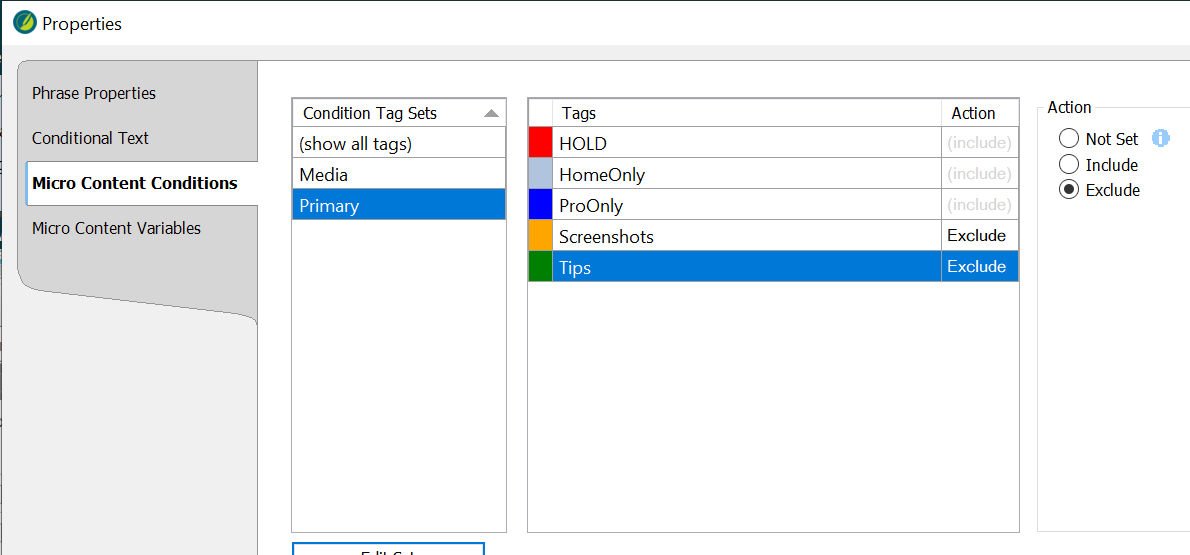
Task: Open the Phrase Properties tab
Action: pos(94,93)
